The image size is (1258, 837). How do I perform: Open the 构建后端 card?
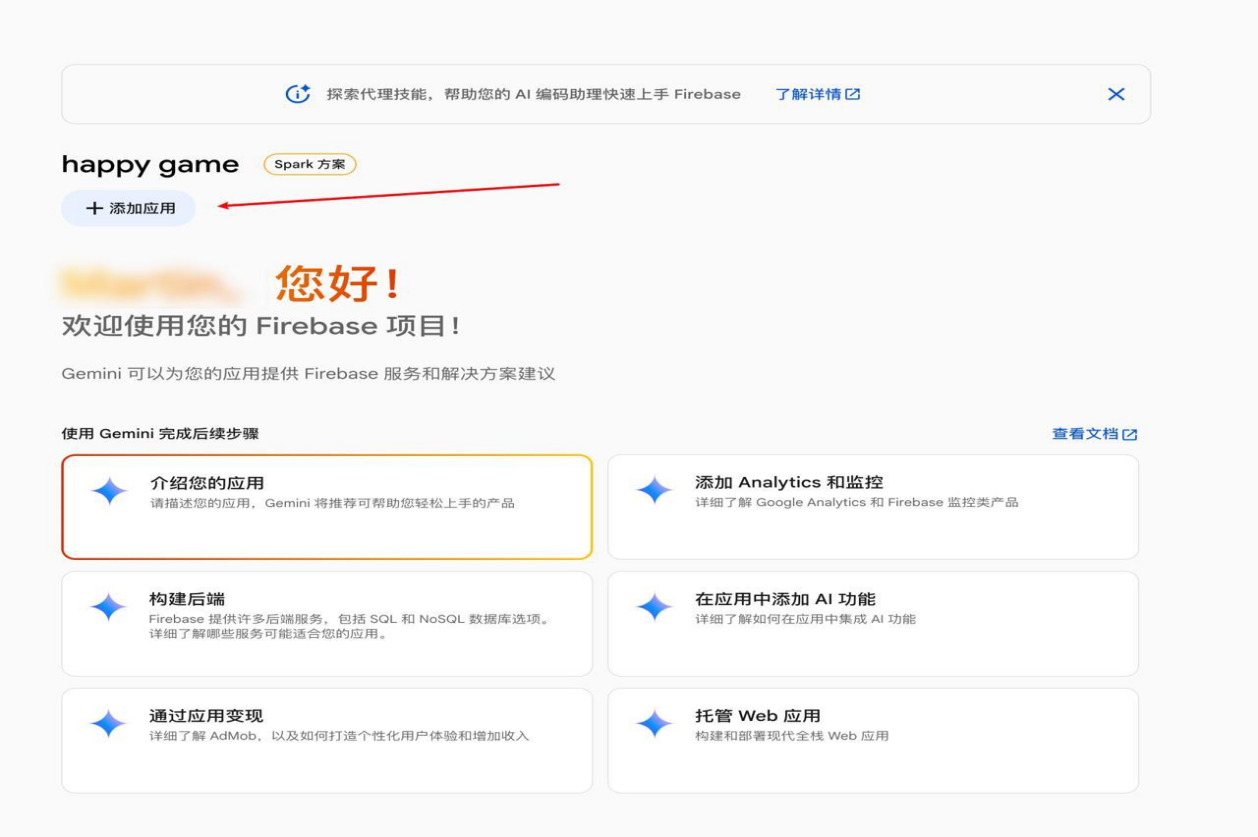(x=327, y=623)
